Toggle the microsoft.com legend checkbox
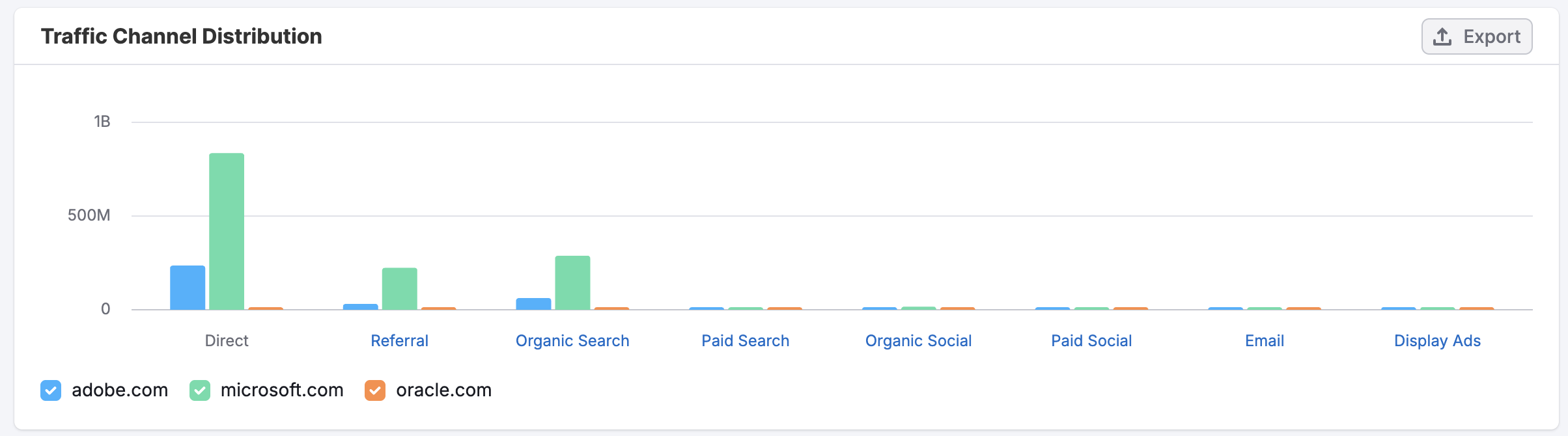 [x=200, y=390]
